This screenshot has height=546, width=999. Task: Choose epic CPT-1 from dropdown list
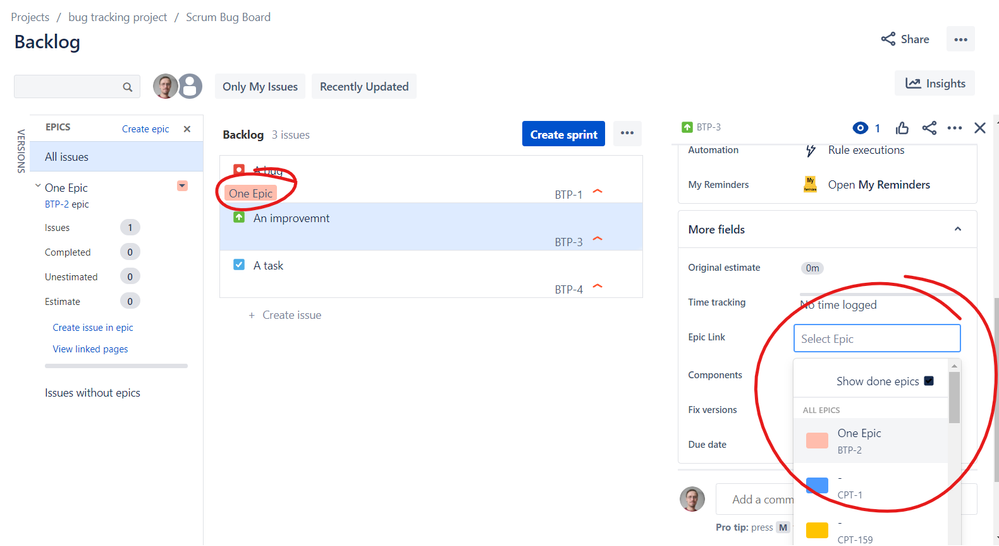click(871, 485)
